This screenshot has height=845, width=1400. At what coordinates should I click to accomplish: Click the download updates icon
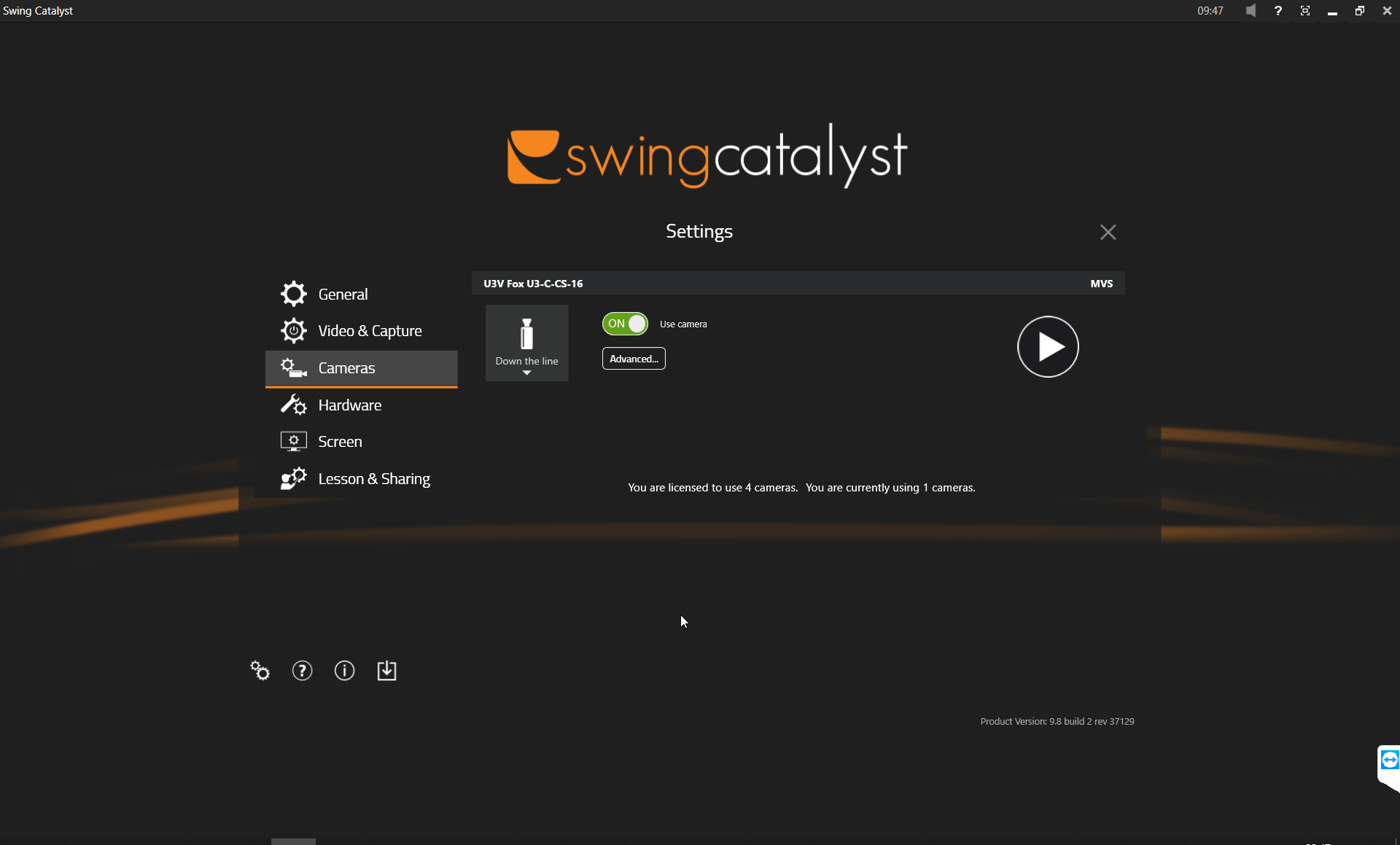[x=387, y=671]
